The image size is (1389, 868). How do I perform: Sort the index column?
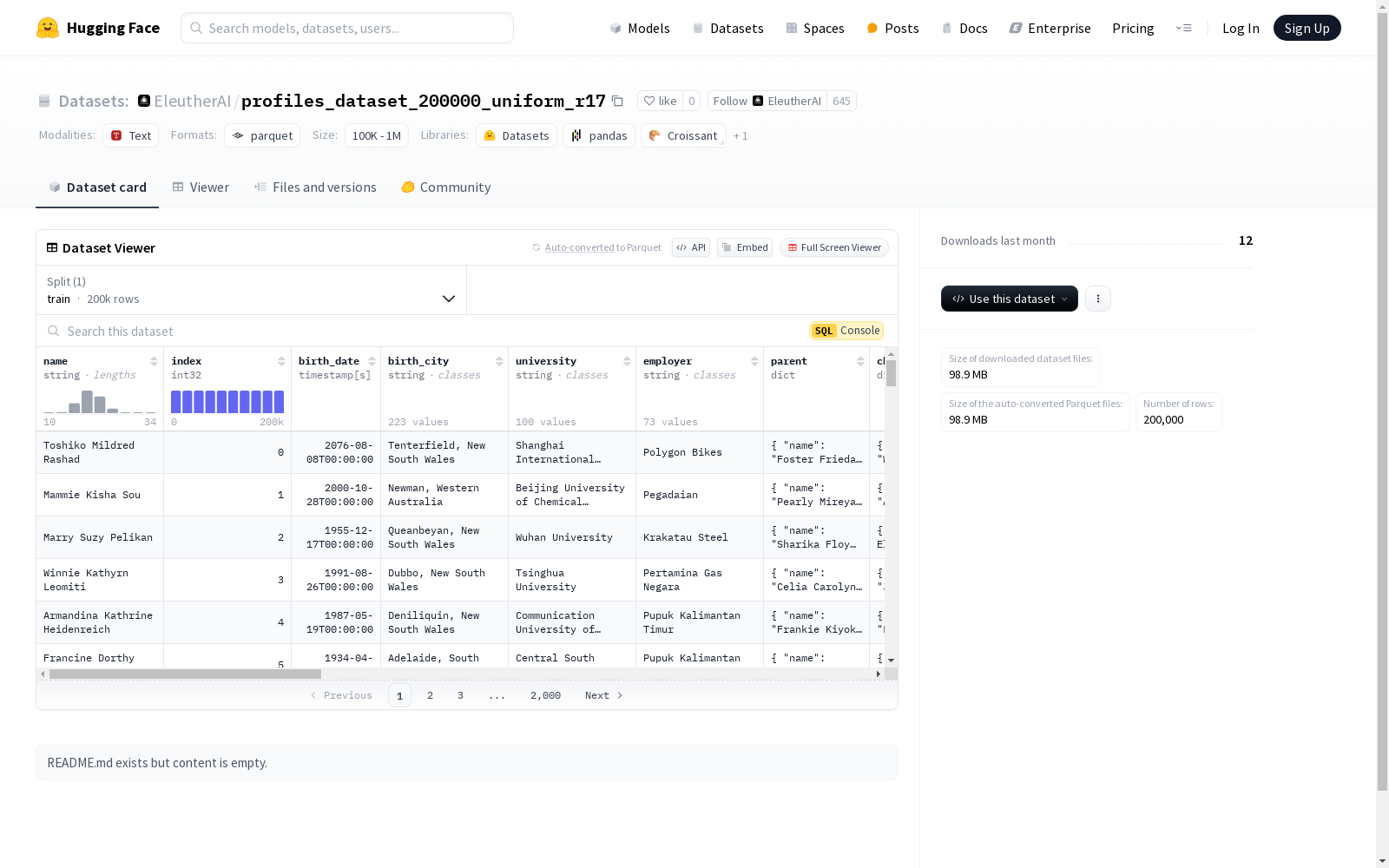pyautogui.click(x=281, y=361)
